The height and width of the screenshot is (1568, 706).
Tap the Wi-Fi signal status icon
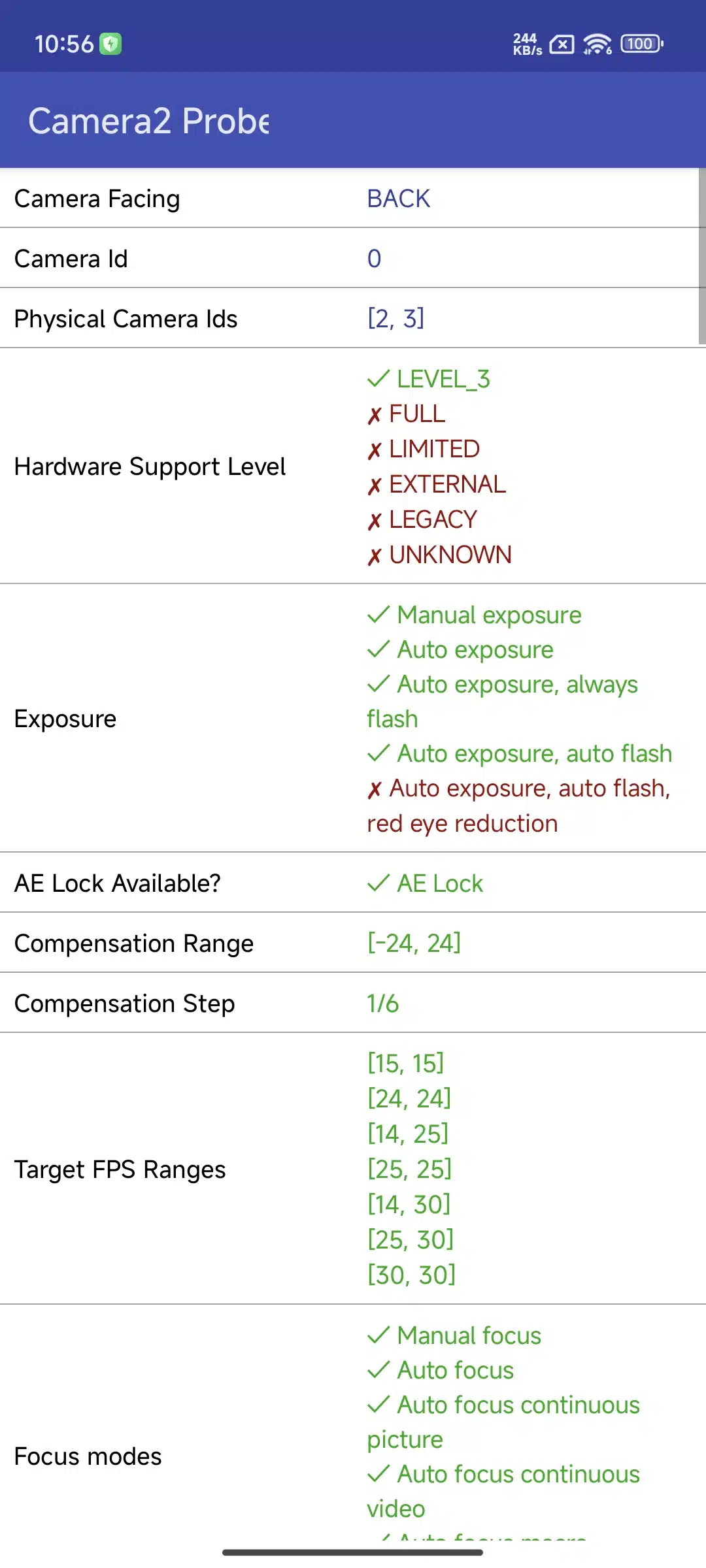point(597,44)
